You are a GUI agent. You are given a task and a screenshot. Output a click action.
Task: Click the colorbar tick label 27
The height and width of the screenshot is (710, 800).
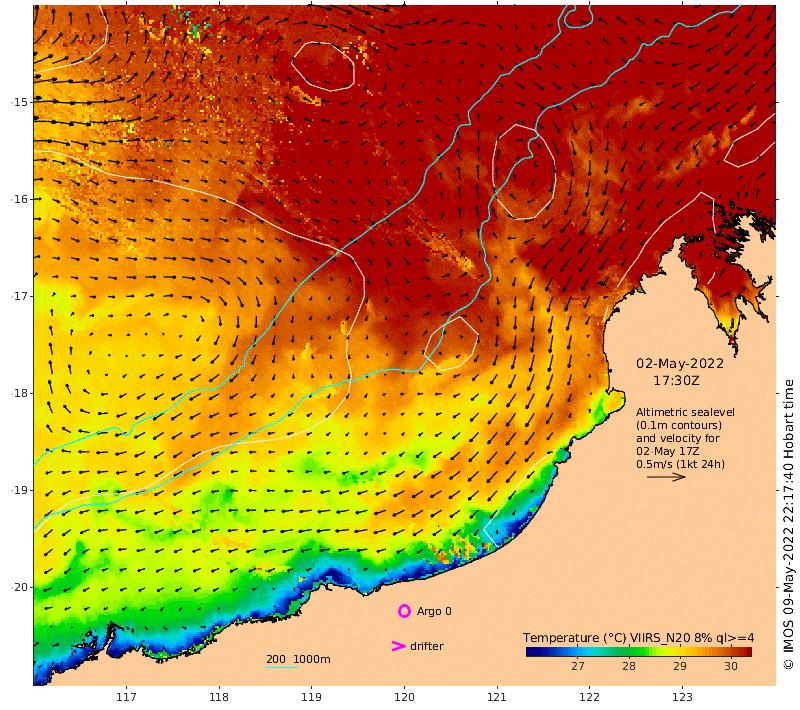[x=578, y=666]
